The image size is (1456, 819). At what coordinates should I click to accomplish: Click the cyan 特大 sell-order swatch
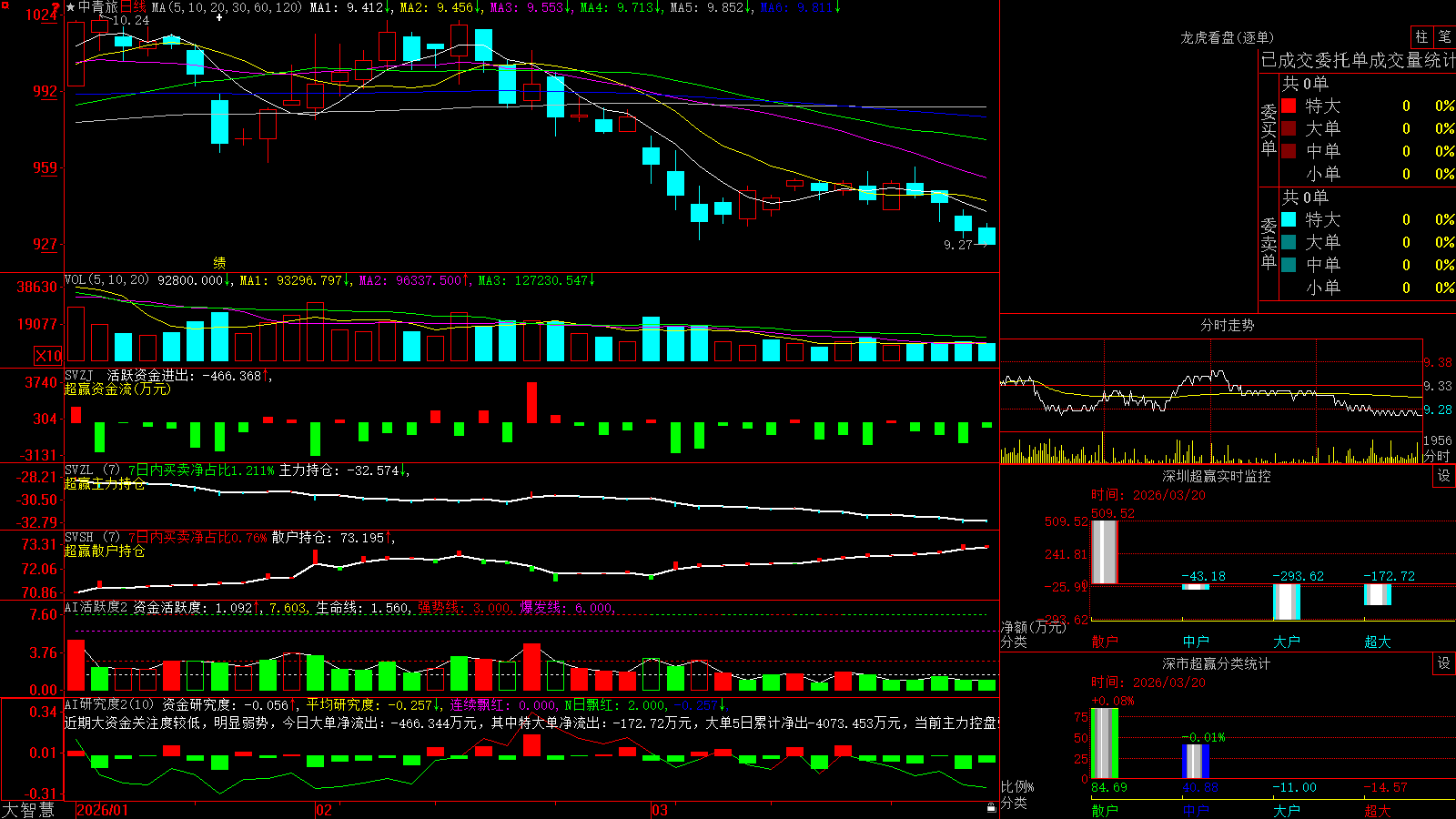pos(1289,219)
